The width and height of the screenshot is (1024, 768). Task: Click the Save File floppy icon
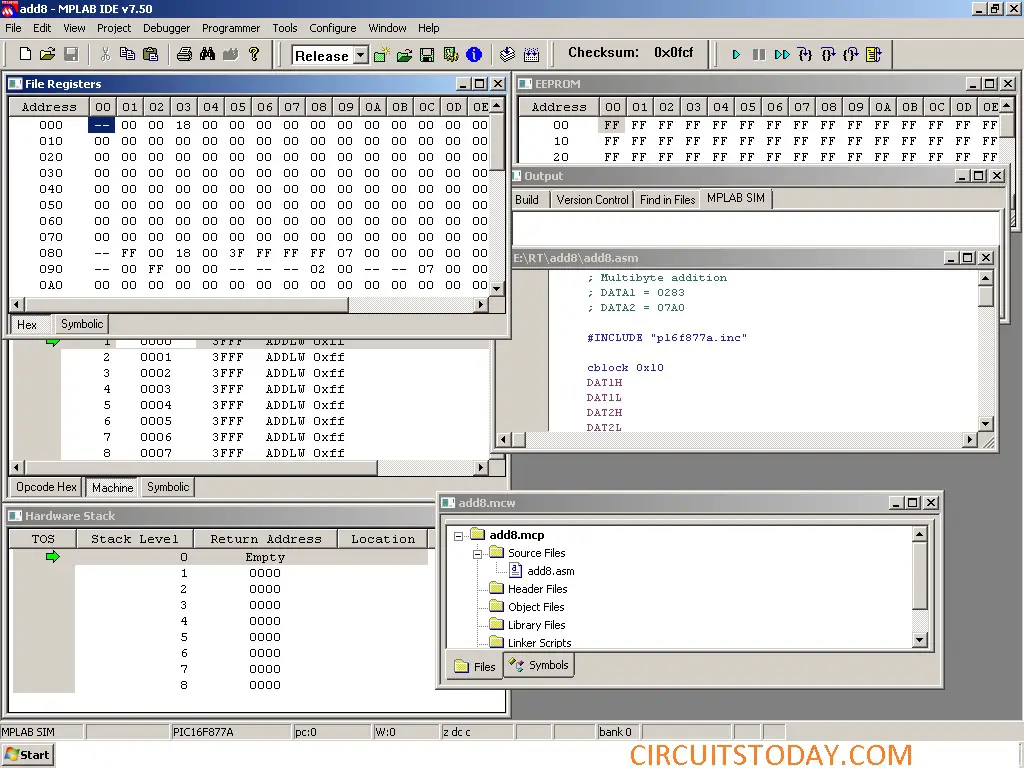pos(71,54)
